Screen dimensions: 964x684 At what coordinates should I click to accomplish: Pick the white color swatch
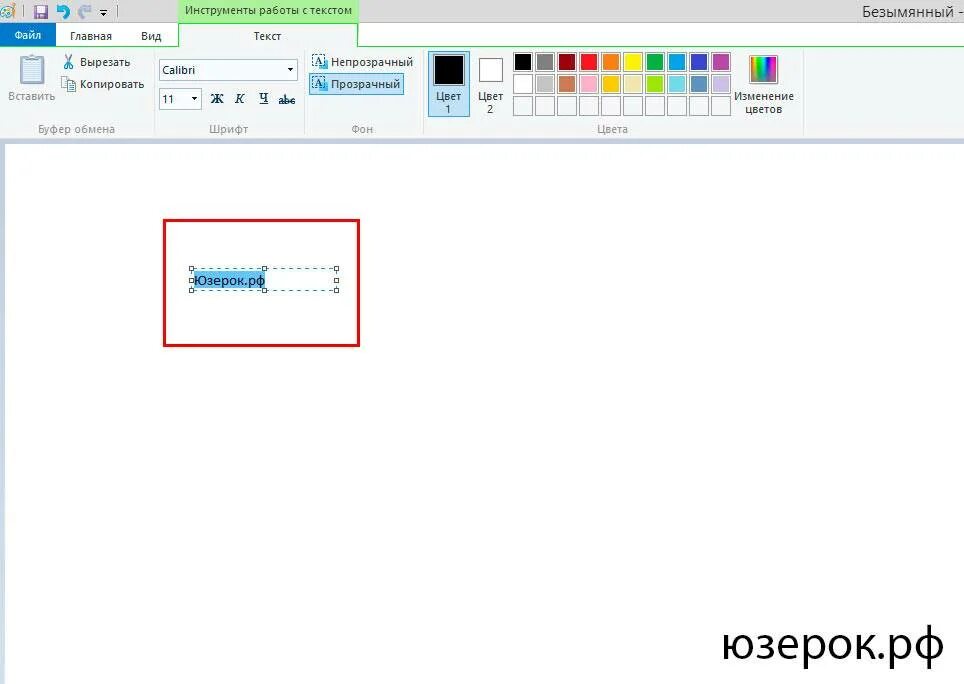[x=523, y=84]
